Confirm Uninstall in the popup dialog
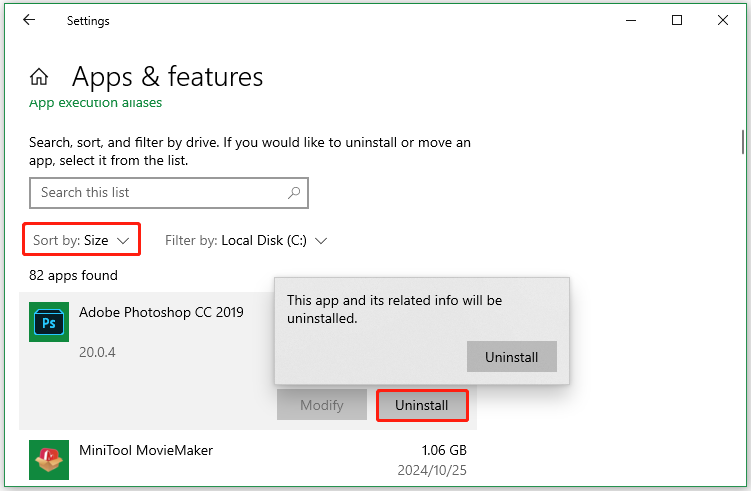The image size is (751, 491). pyautogui.click(x=512, y=357)
